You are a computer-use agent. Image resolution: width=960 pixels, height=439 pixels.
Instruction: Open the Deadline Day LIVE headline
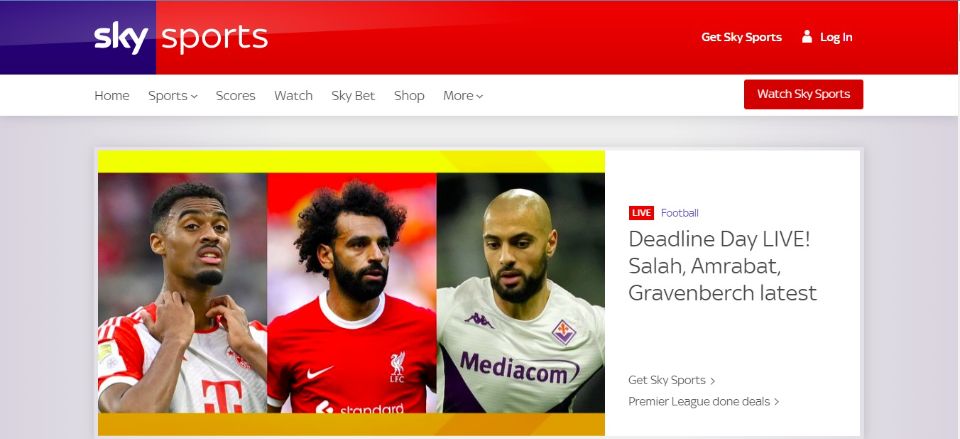click(722, 266)
